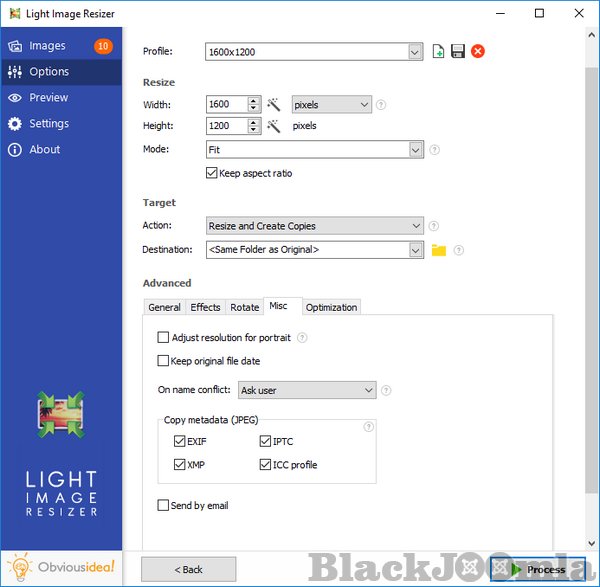Image resolution: width=600 pixels, height=587 pixels.
Task: Click the magic wand next to Height
Action: (x=274, y=126)
